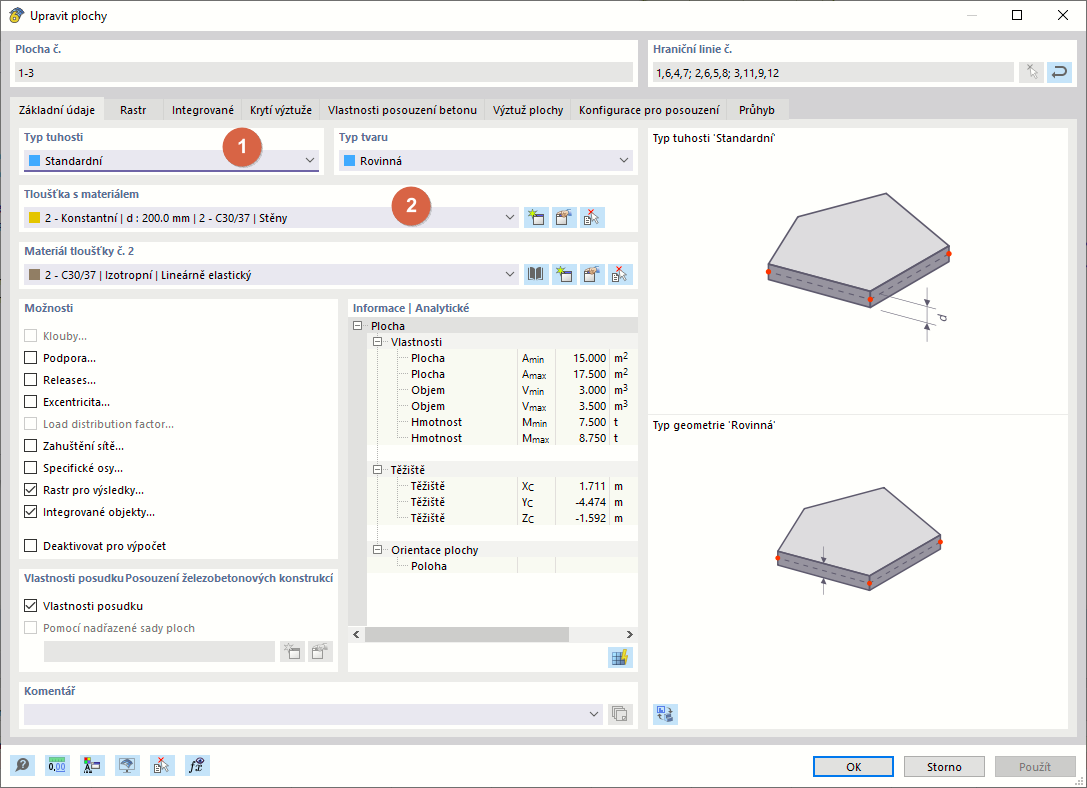Click the third bottom toolbar icon with figure

92,765
